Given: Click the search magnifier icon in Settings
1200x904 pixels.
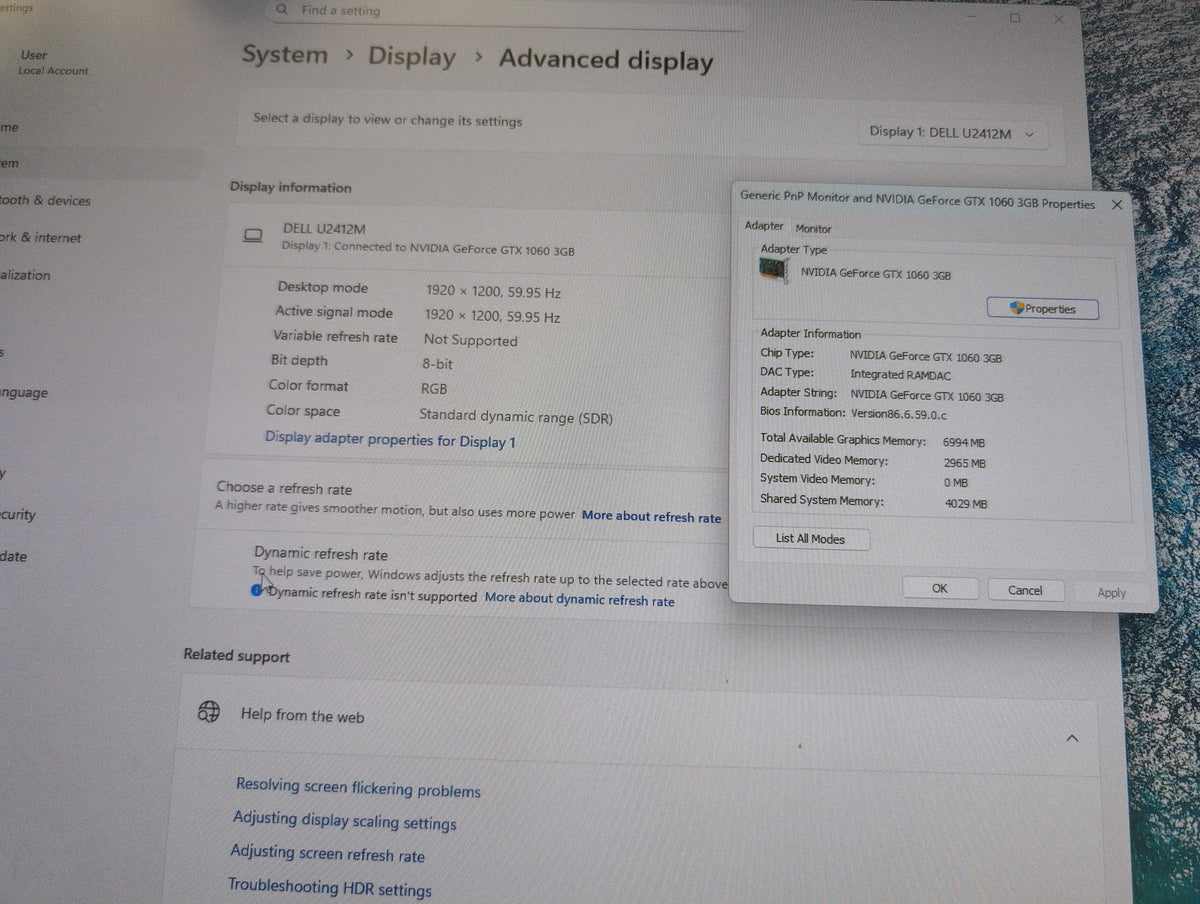Looking at the screenshot, I should coord(283,9).
